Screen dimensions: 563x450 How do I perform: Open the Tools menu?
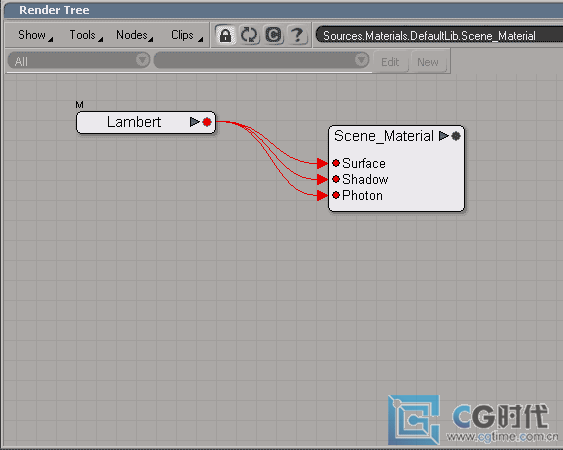tap(86, 35)
